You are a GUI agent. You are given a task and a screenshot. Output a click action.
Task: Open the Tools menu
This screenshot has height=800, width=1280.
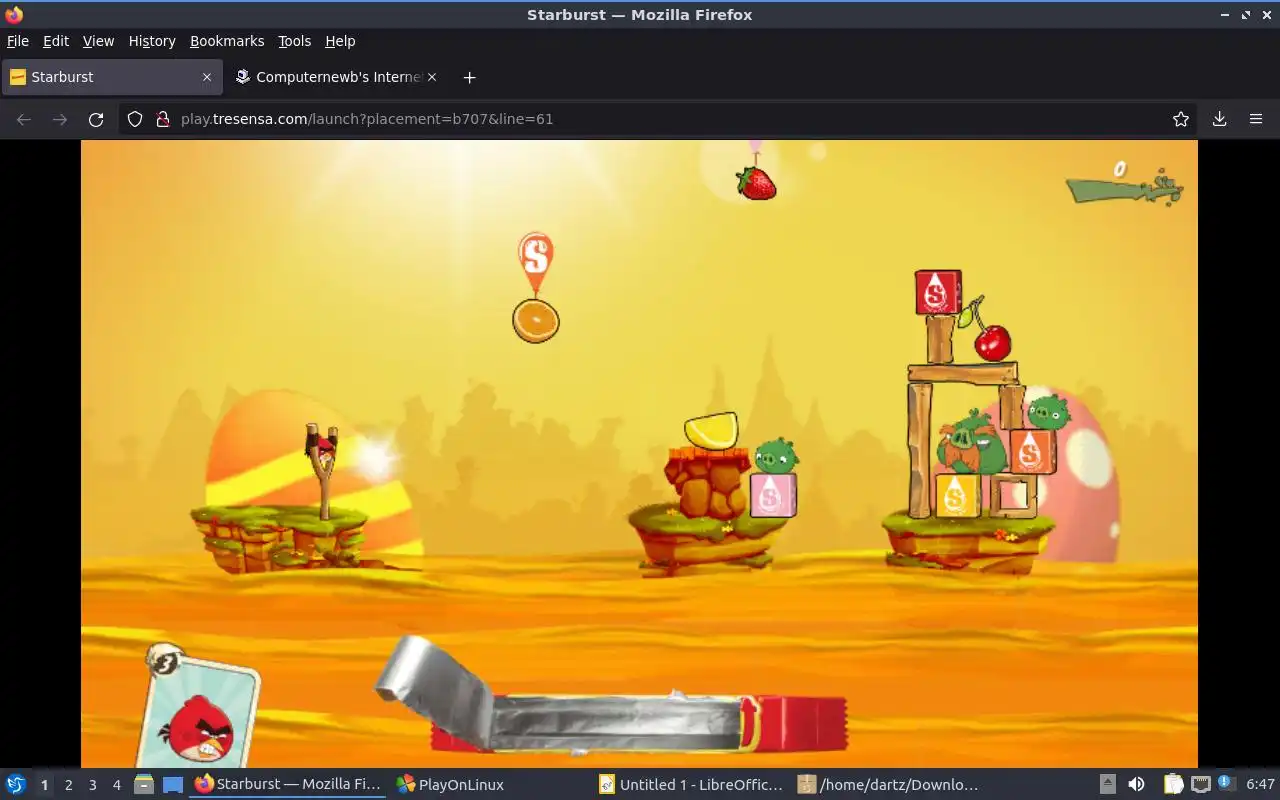[x=294, y=41]
